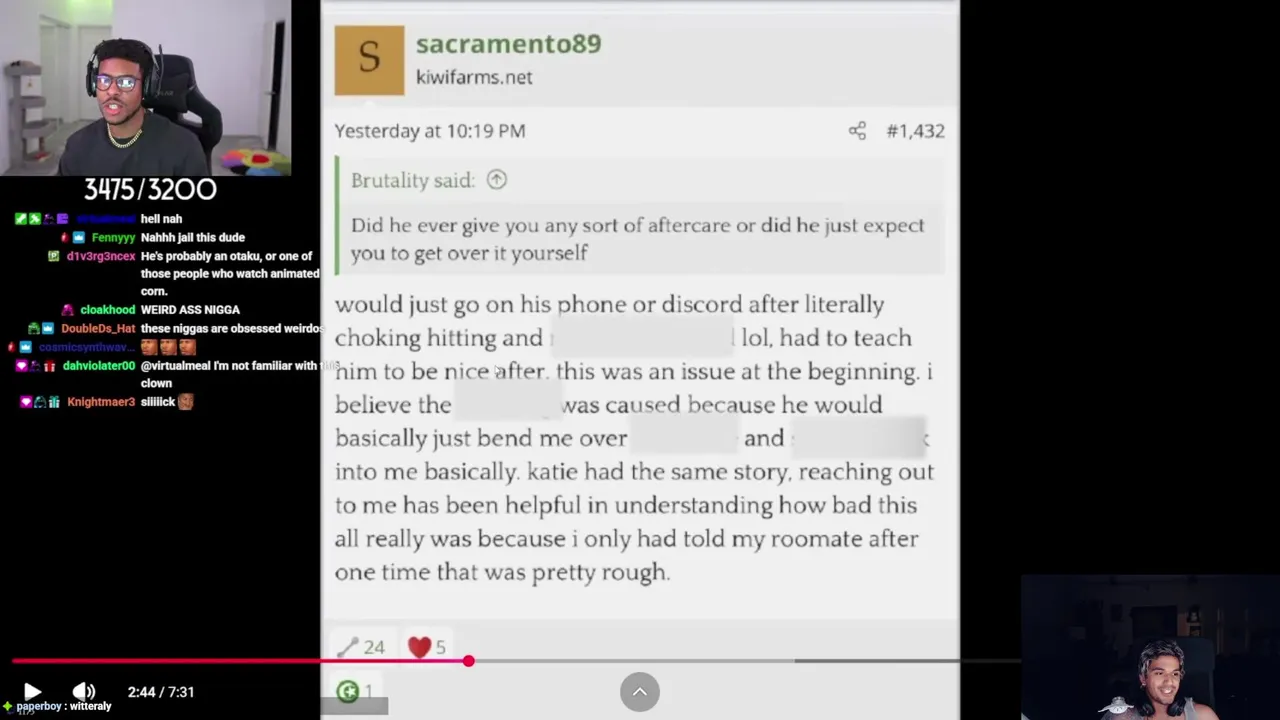Click the small webcam overlay at bottom right

click(x=1150, y=648)
